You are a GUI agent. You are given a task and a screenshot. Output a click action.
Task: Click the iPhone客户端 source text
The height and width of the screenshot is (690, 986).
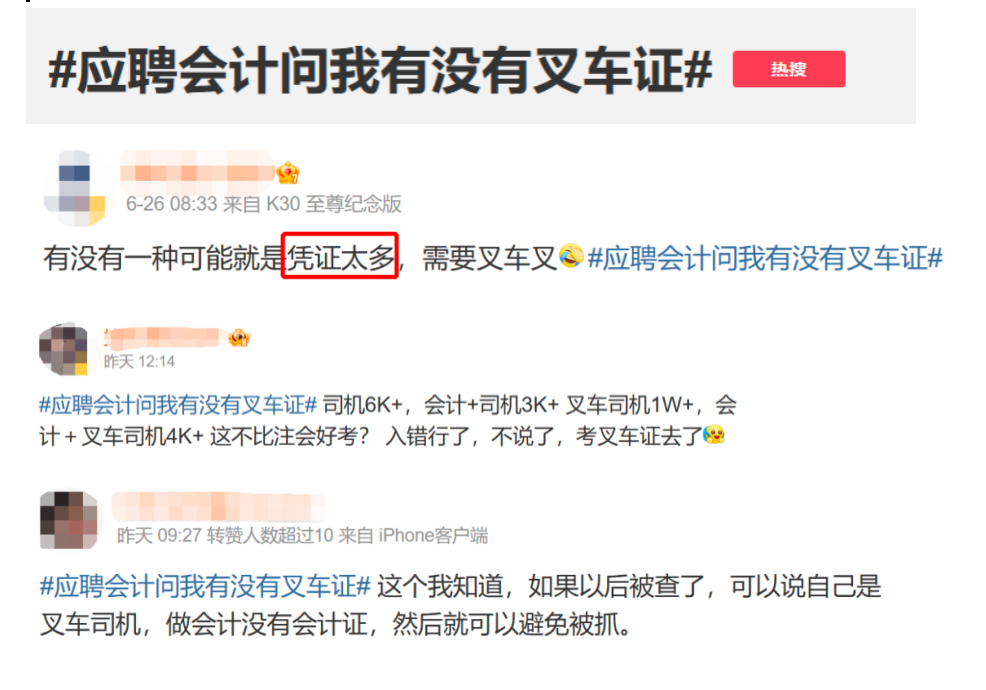coord(433,535)
